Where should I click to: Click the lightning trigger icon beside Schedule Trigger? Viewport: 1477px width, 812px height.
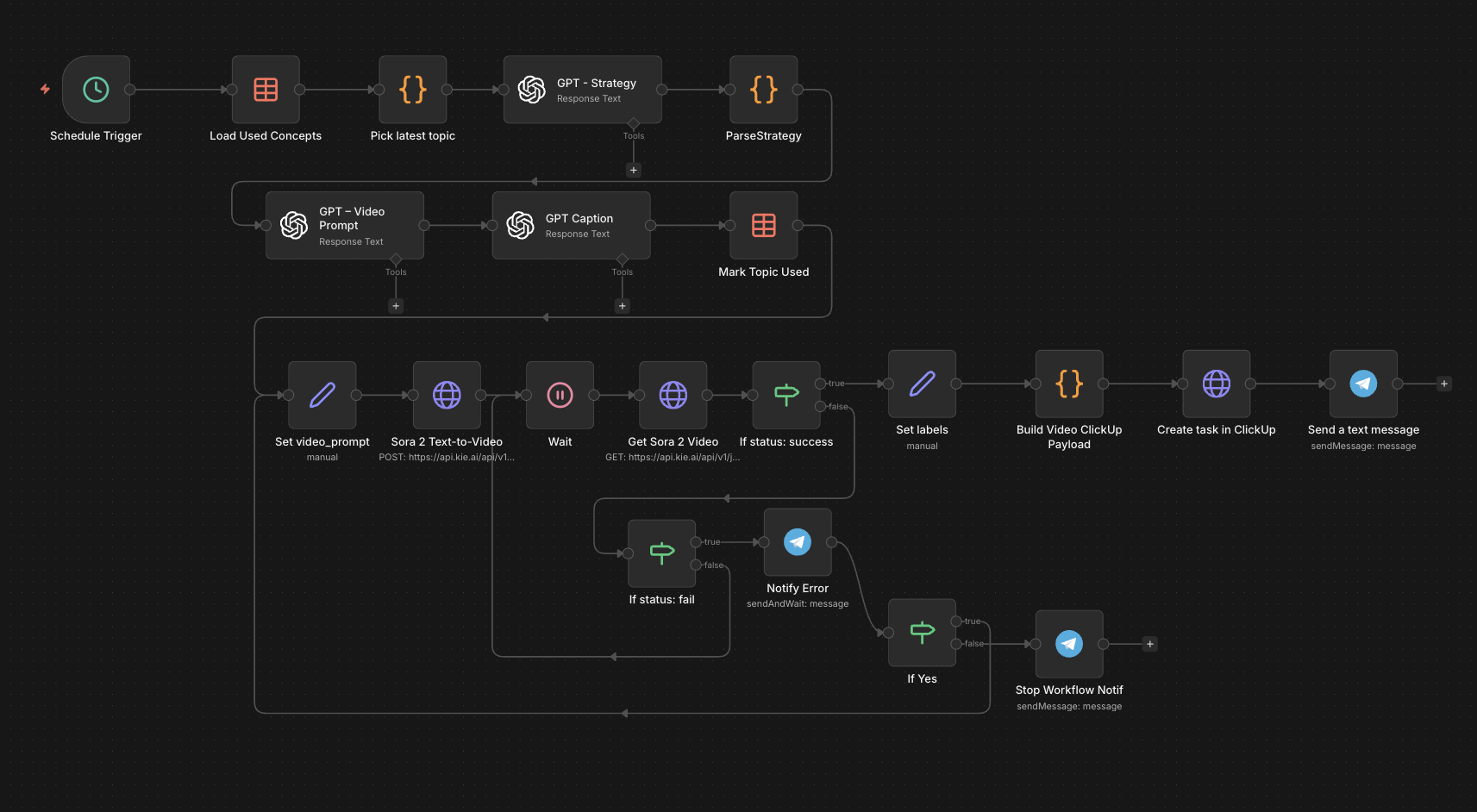(45, 89)
